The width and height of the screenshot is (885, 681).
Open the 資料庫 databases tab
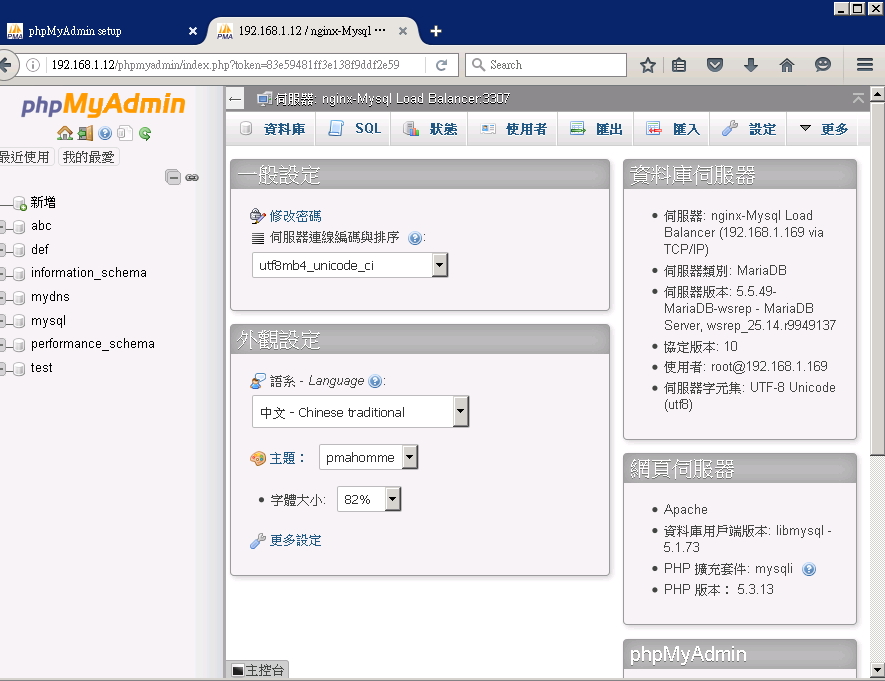[272, 129]
